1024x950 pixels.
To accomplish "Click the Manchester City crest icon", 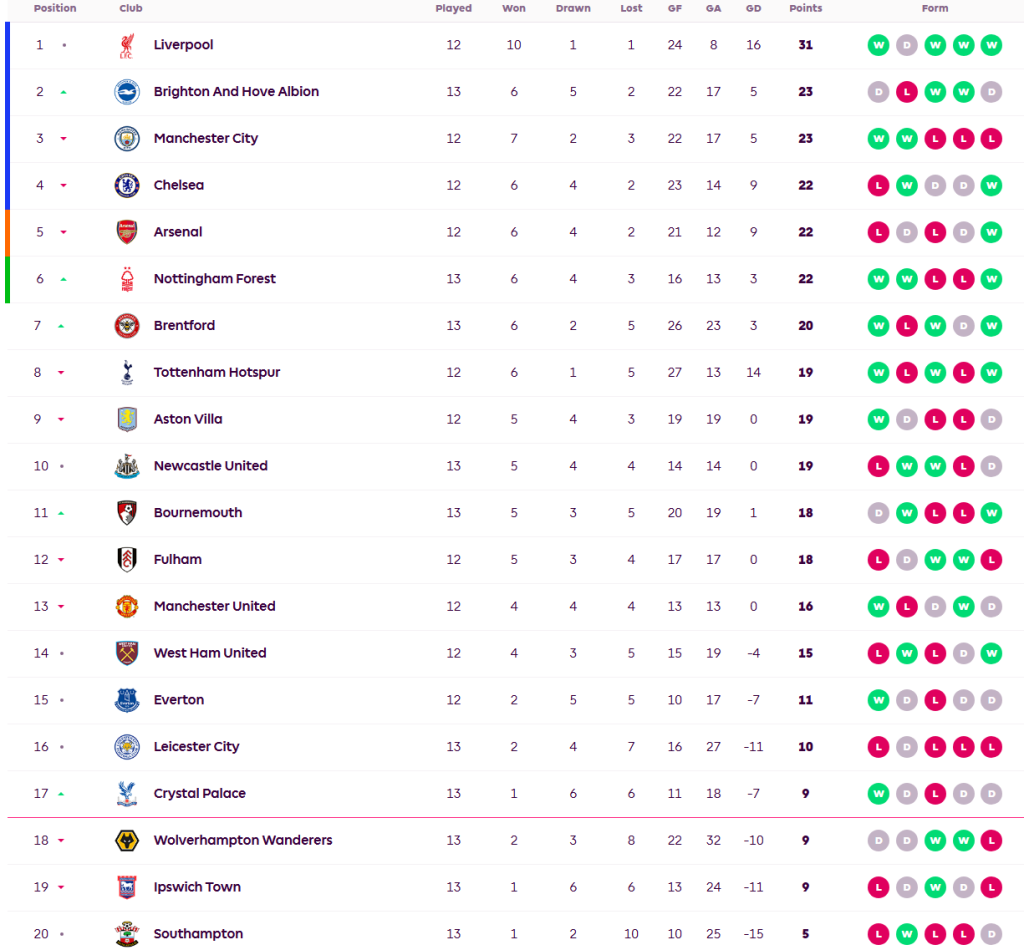I will coord(126,139).
